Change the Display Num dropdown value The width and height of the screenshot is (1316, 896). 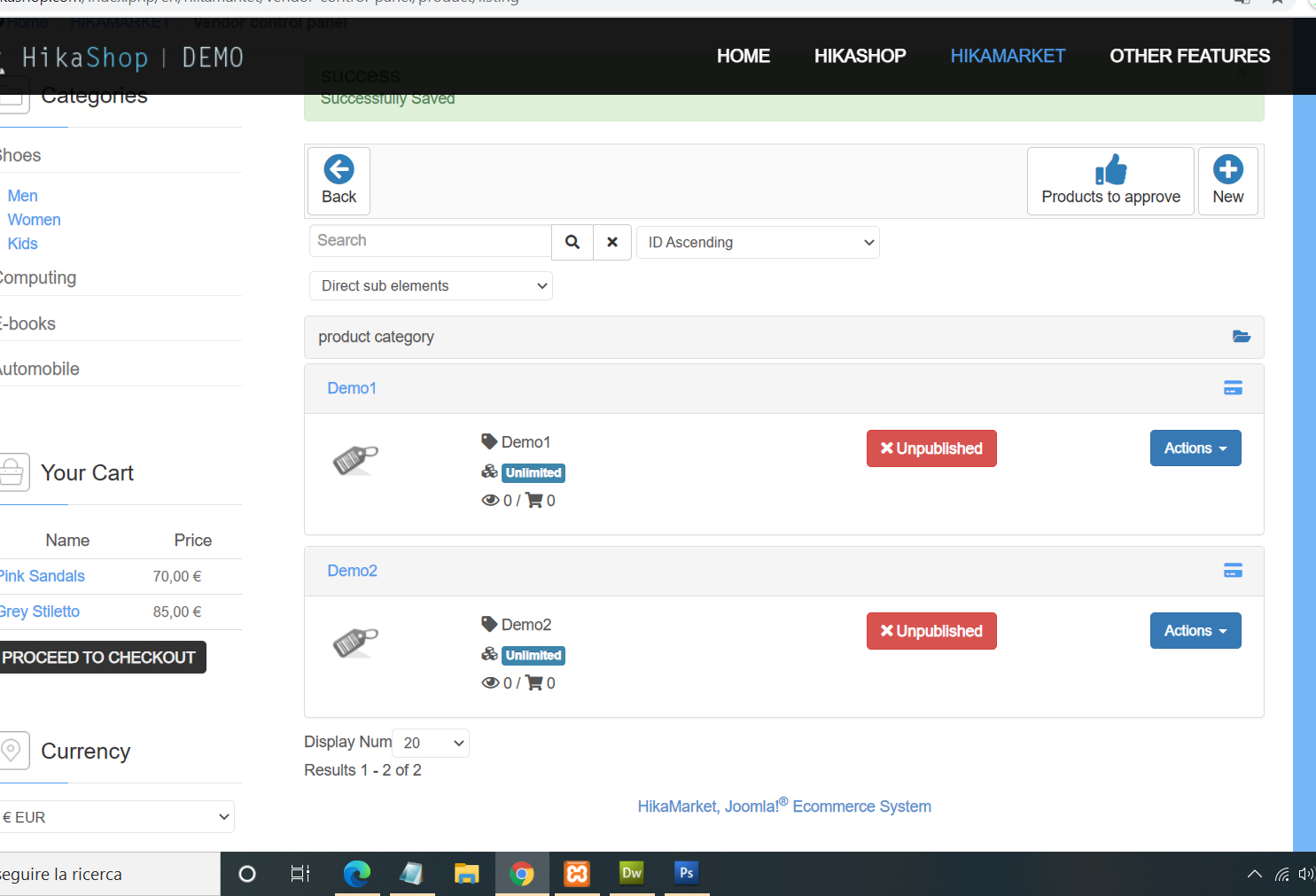431,743
